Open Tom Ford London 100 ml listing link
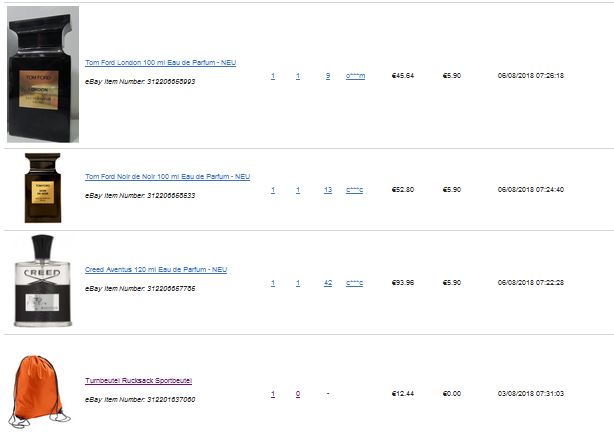The image size is (614, 438). pos(161,63)
